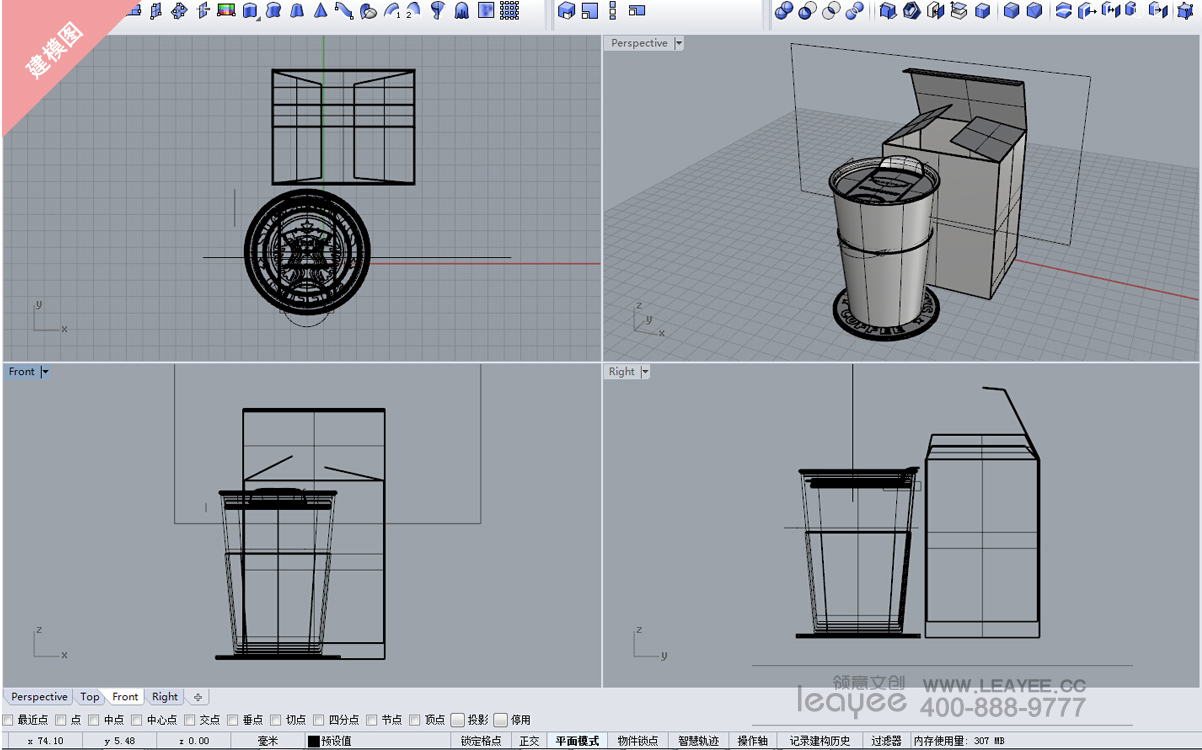Viewport: 1202px width, 750px height.
Task: Expand the Front viewport title menu arrow
Action: click(x=45, y=372)
